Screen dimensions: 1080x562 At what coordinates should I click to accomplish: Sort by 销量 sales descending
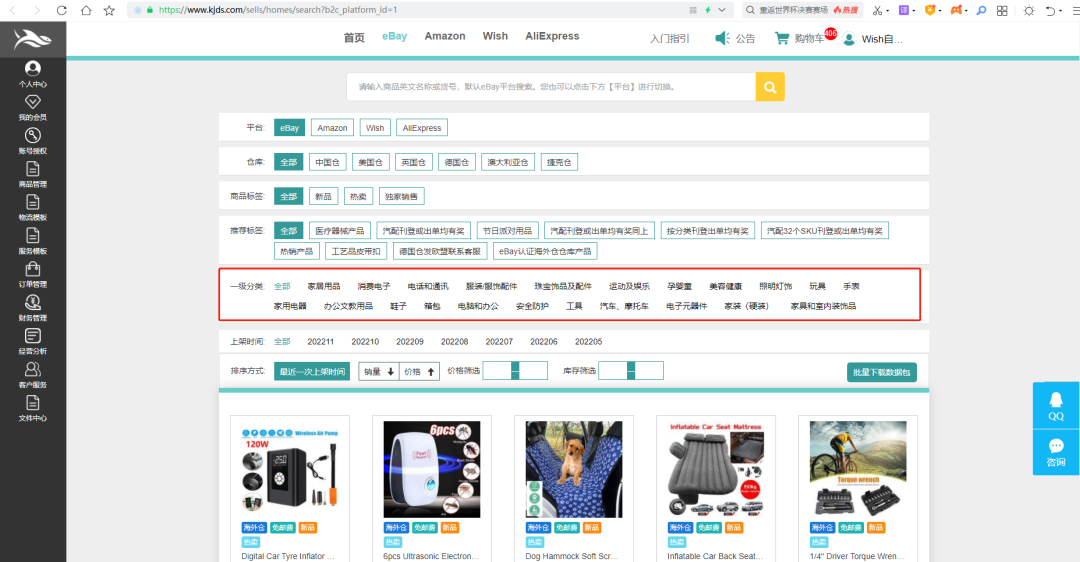378,371
